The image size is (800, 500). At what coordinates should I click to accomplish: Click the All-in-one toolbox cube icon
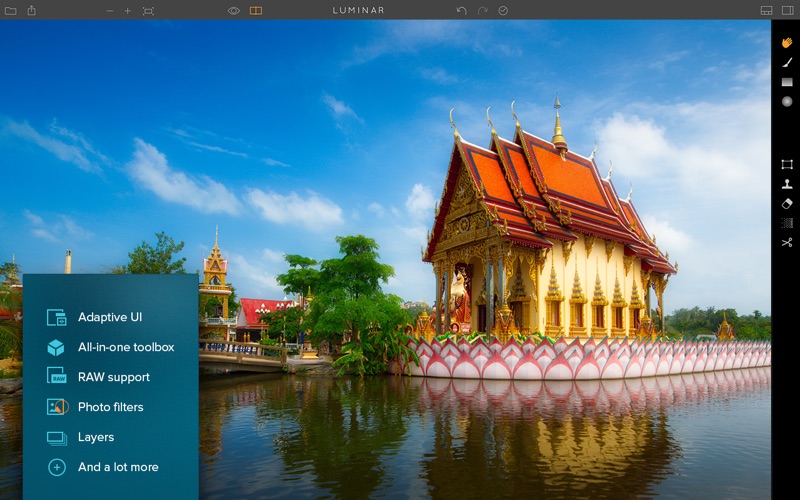tap(56, 347)
